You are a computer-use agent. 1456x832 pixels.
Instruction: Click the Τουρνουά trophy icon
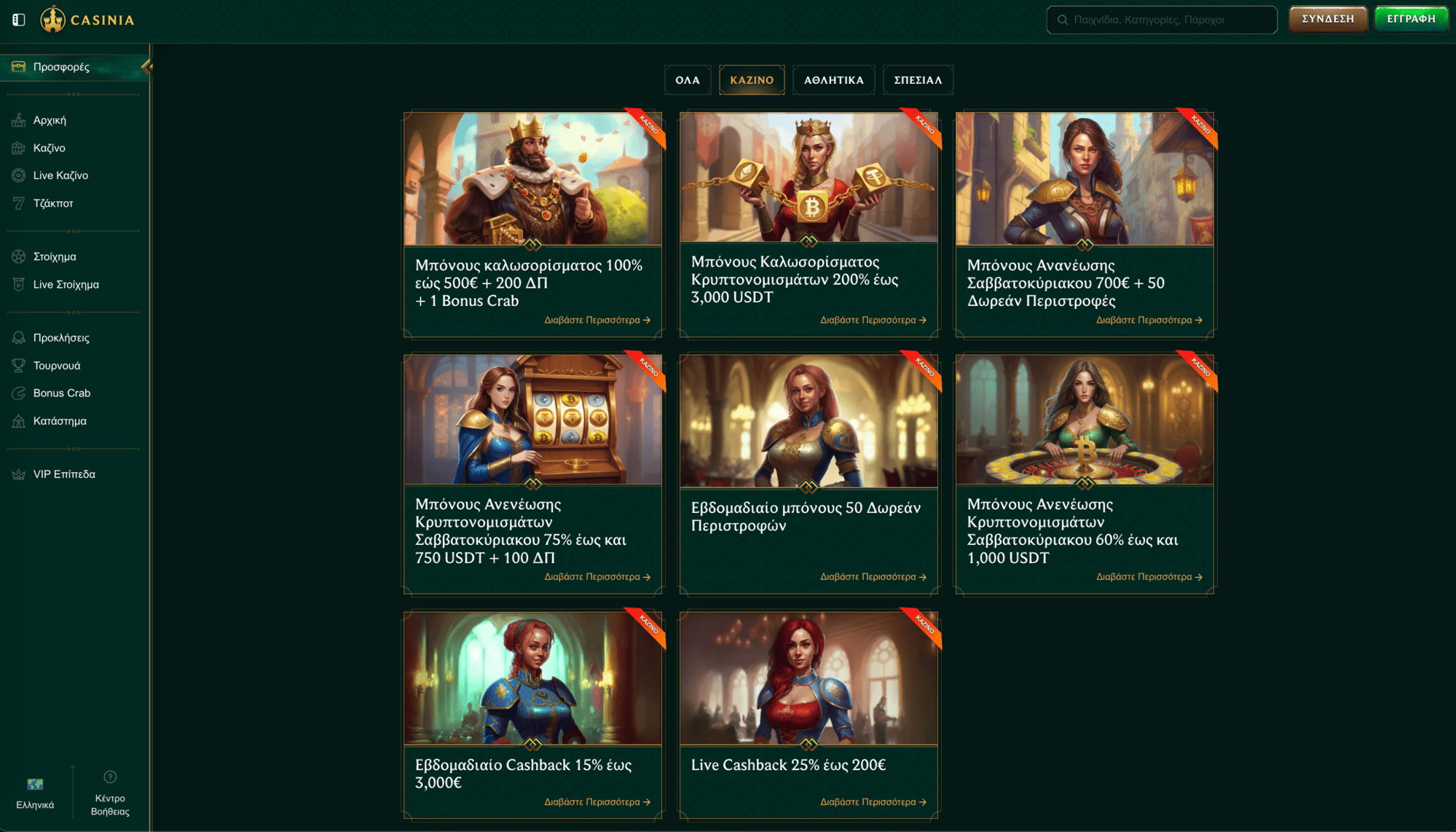point(19,366)
